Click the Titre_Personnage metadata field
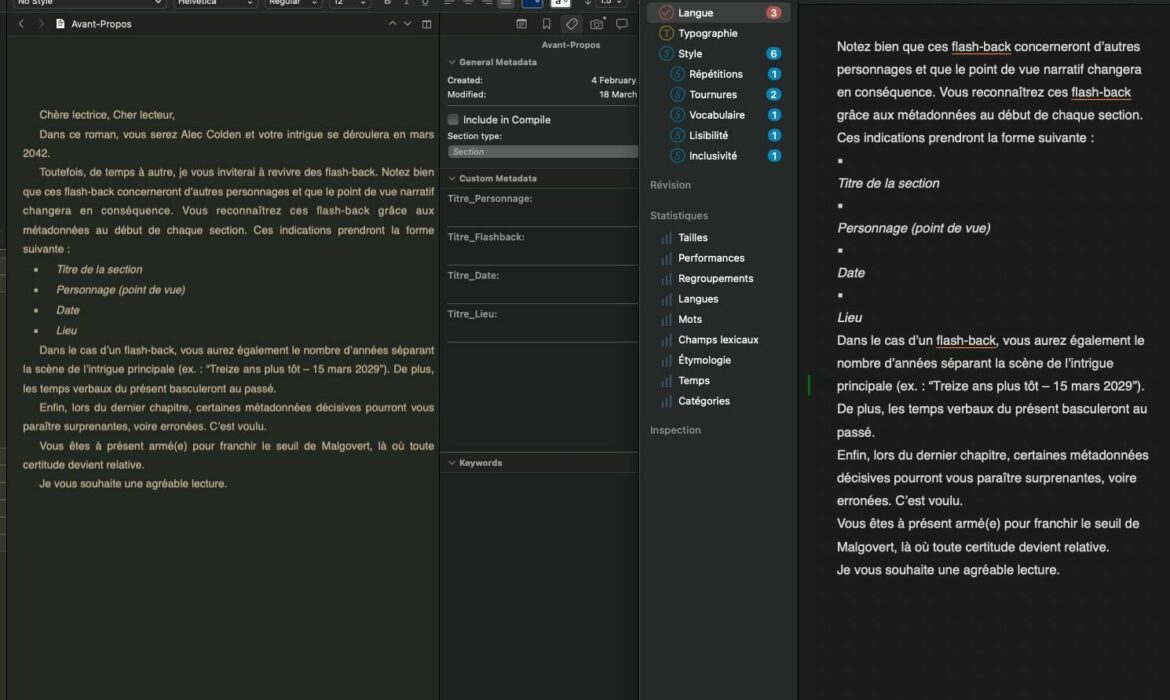 coord(542,213)
